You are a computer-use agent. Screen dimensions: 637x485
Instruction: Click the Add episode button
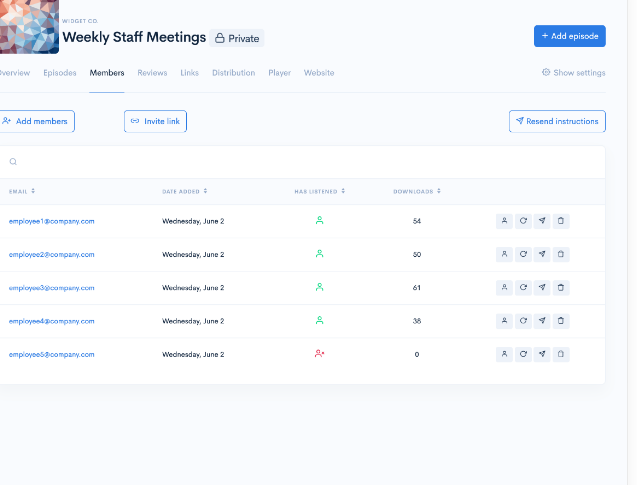click(569, 36)
